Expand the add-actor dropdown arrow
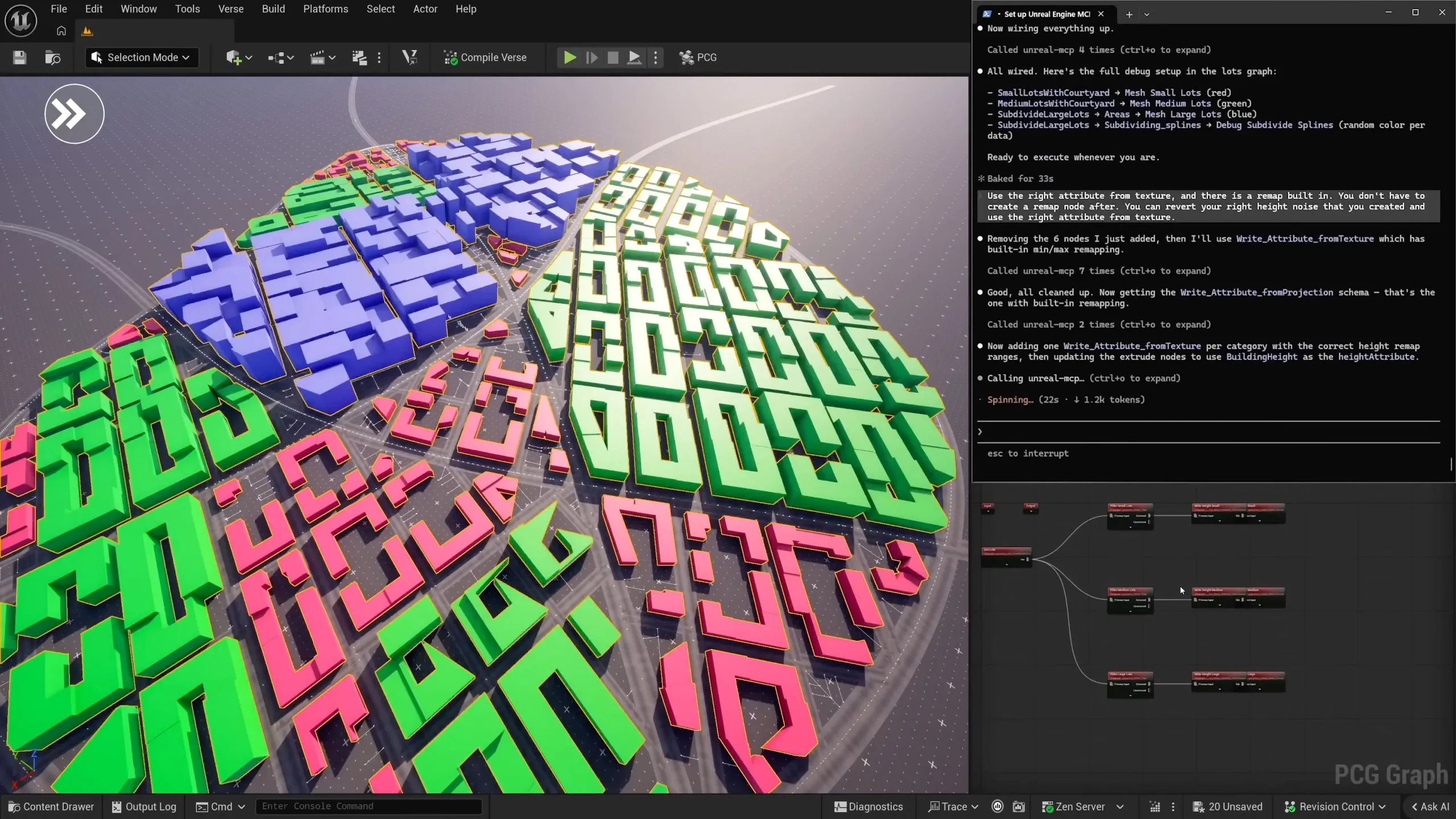Image resolution: width=1456 pixels, height=819 pixels. (x=249, y=57)
